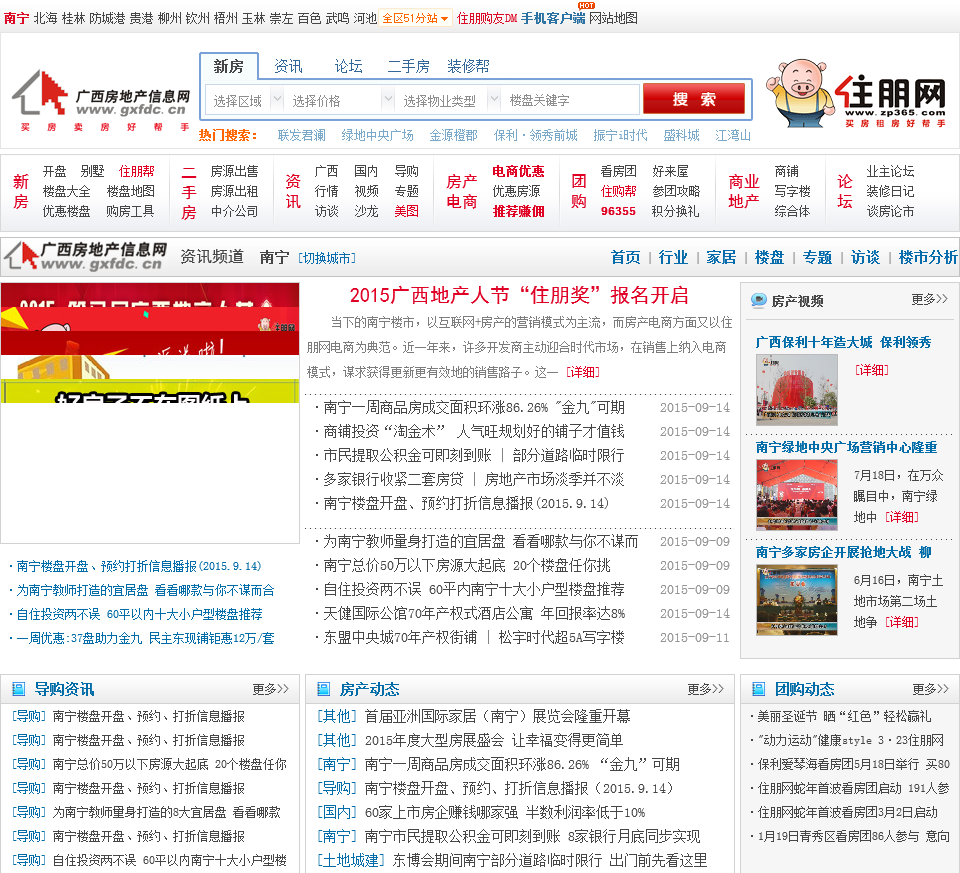Open the 写字楼 nav link
Image resolution: width=960 pixels, height=873 pixels.
pos(792,191)
